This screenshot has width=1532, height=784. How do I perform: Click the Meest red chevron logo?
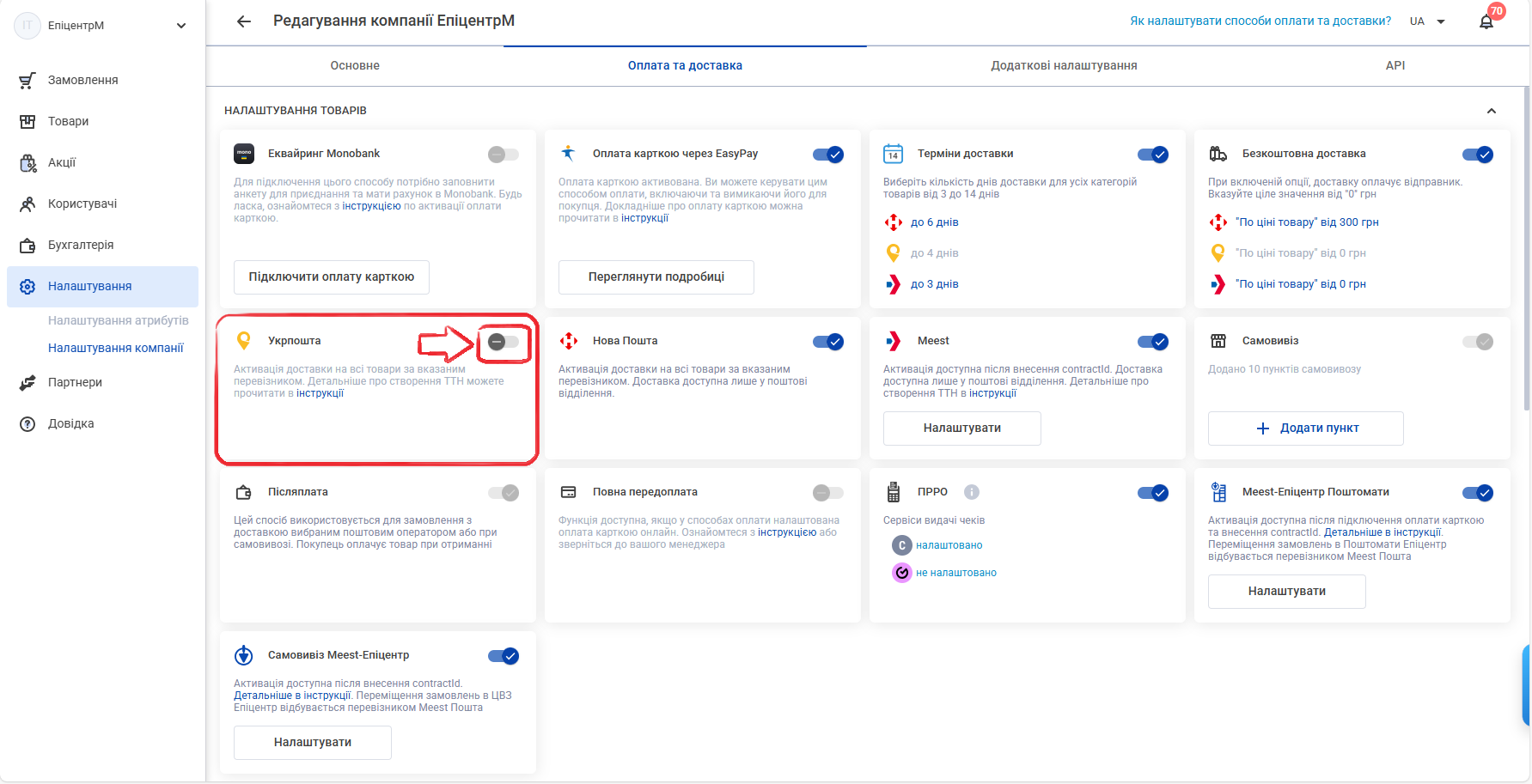894,341
